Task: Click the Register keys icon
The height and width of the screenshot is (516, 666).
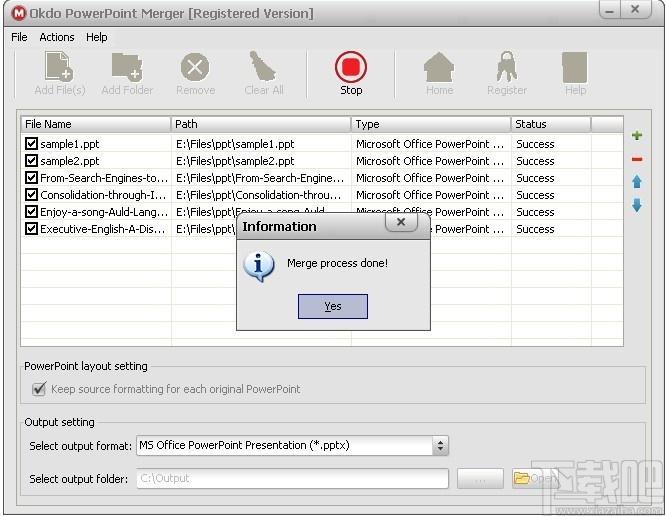Action: click(x=507, y=66)
